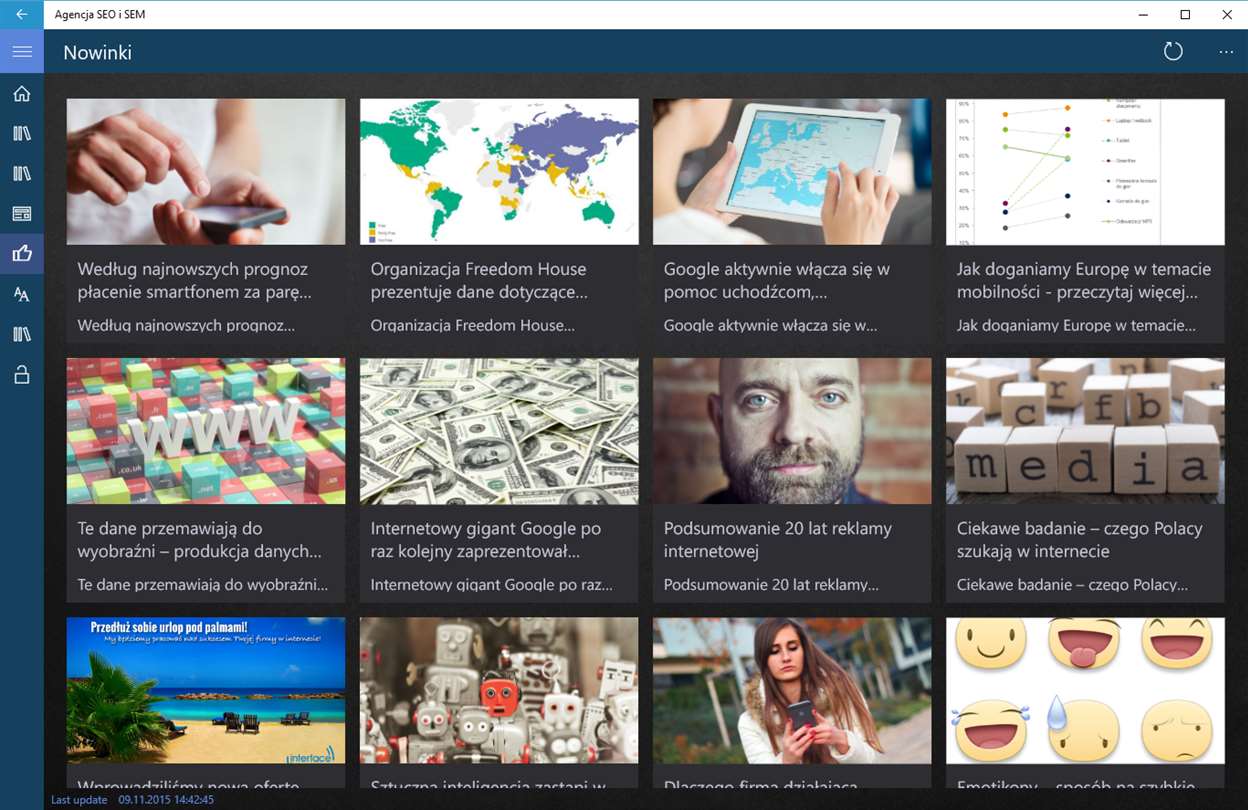Click the 'Agencja SEO i SEM' window title

coord(100,15)
